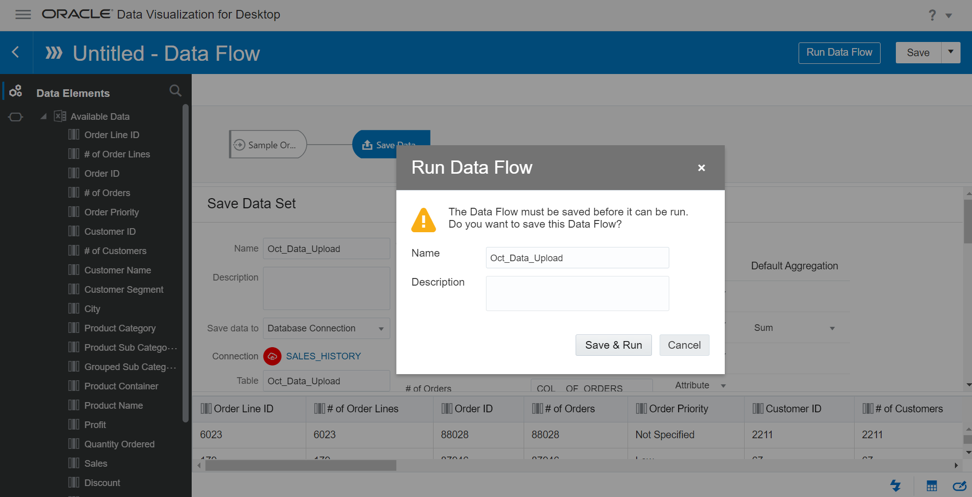The height and width of the screenshot is (497, 972).
Task: Edit the dialog Name field
Action: 577,258
